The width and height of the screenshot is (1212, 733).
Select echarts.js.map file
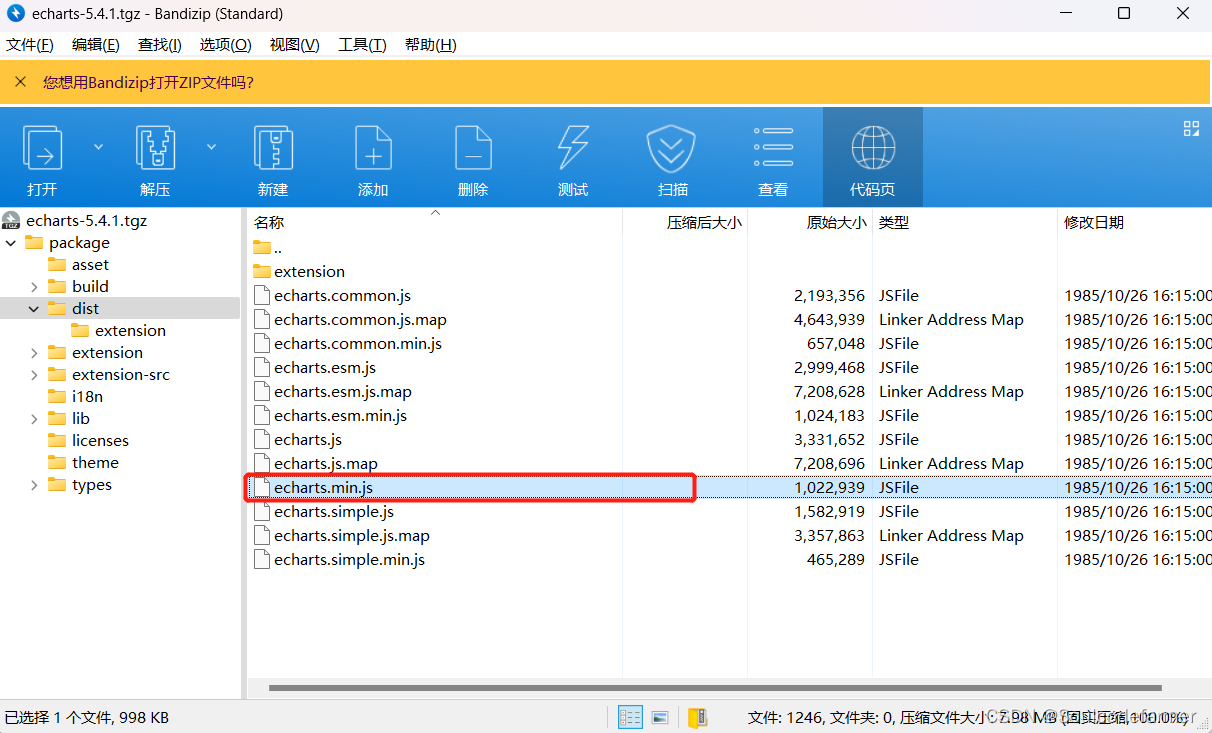point(315,463)
